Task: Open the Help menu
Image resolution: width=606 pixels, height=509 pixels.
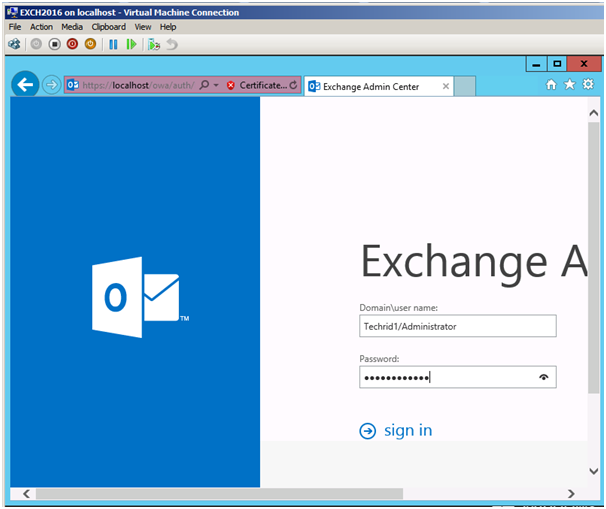Action: (x=168, y=27)
